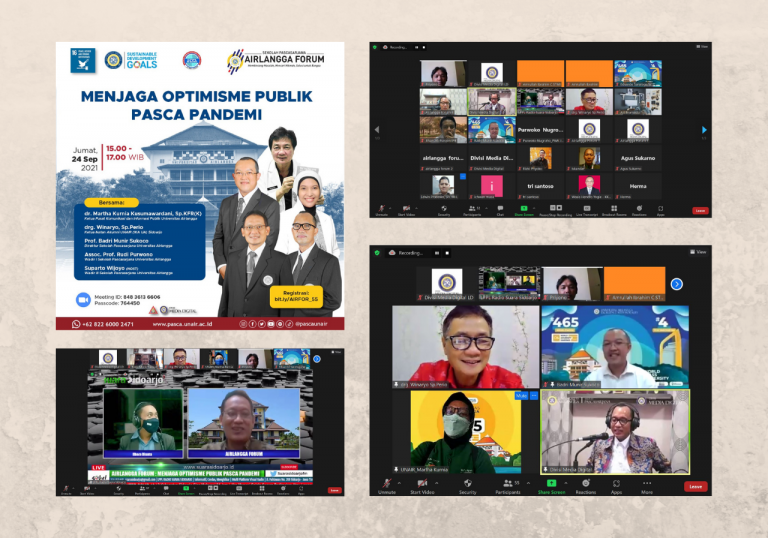Click Start Video in the four-speaker Zoom window
The width and height of the screenshot is (768, 538).
click(422, 486)
